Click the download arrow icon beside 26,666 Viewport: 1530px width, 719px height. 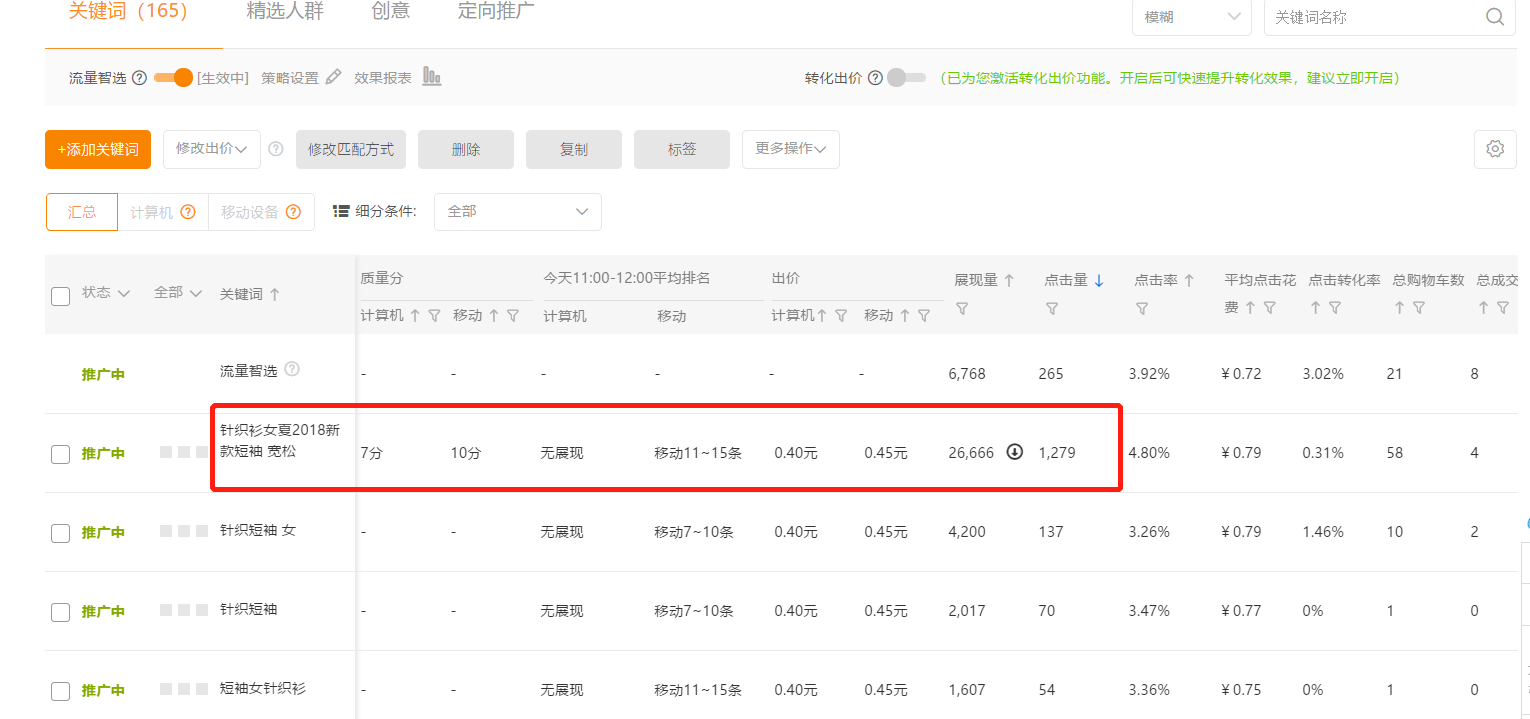click(1014, 452)
